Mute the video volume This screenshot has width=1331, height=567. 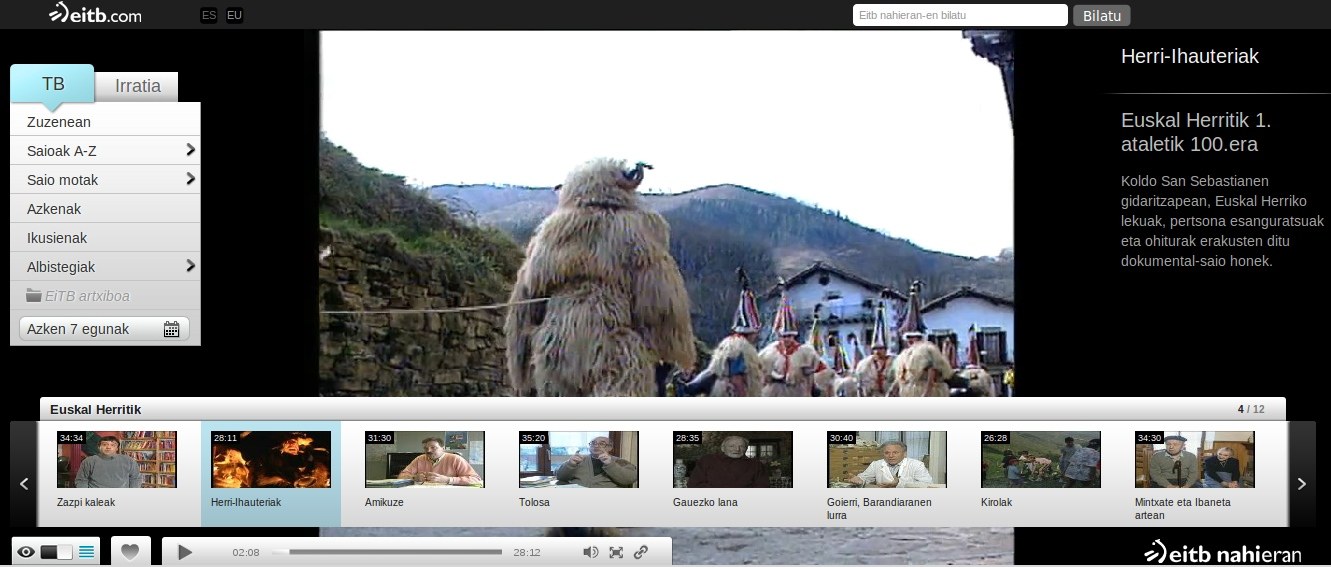(591, 552)
